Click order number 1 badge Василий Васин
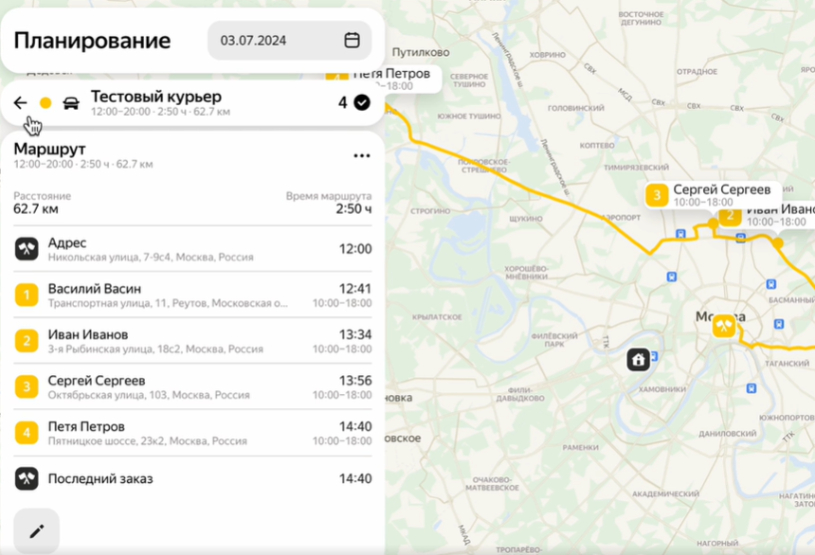 [27, 295]
